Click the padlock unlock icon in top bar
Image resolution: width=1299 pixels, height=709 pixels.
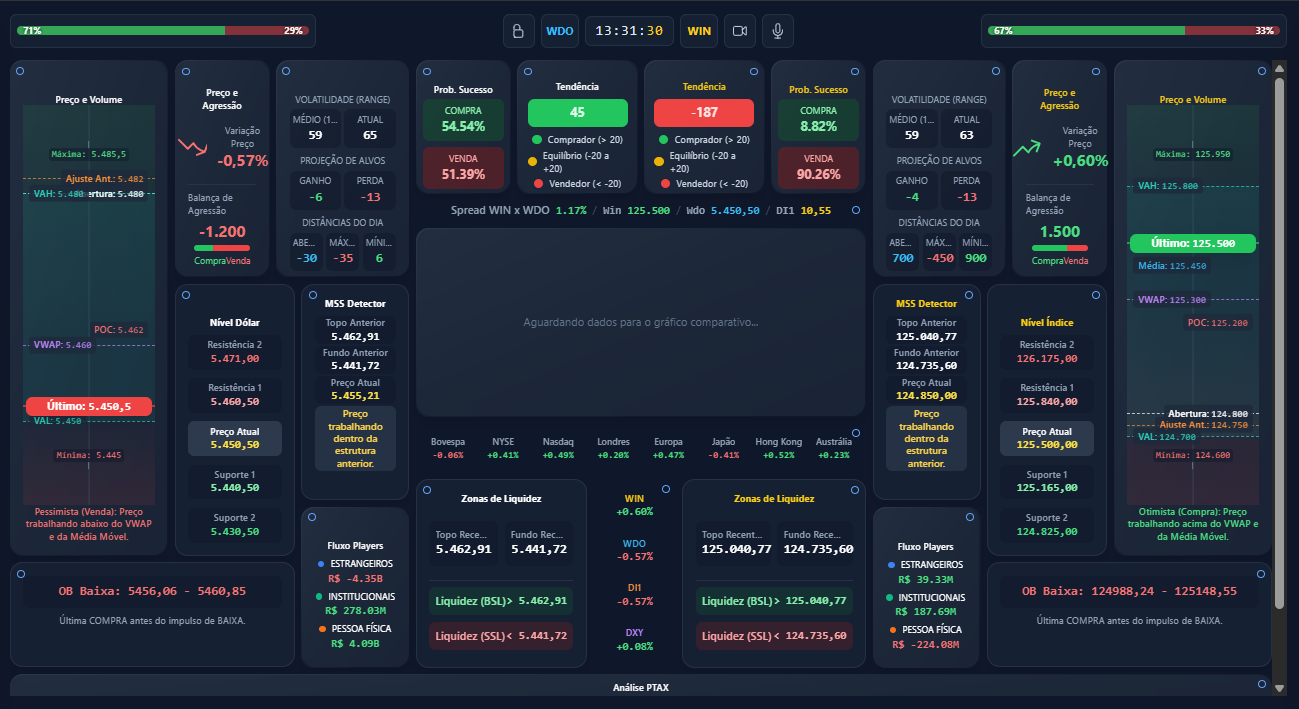518,31
